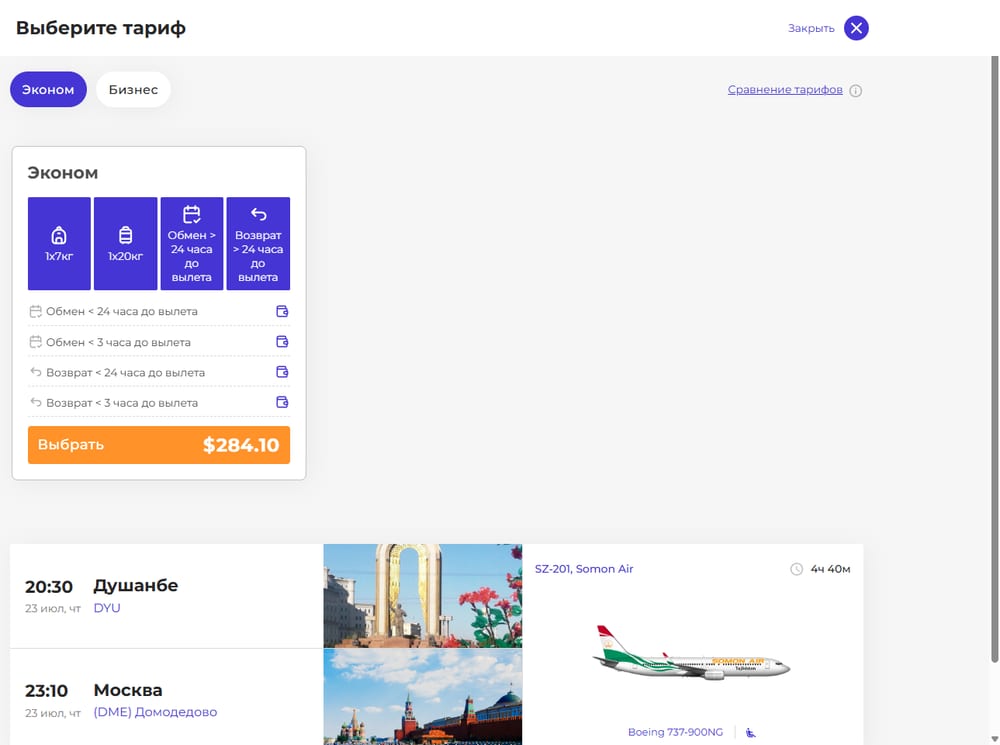Screen dimensions: 1000x745
Task: Click wallet icon for Обмен < 24 часа
Action: [x=282, y=311]
